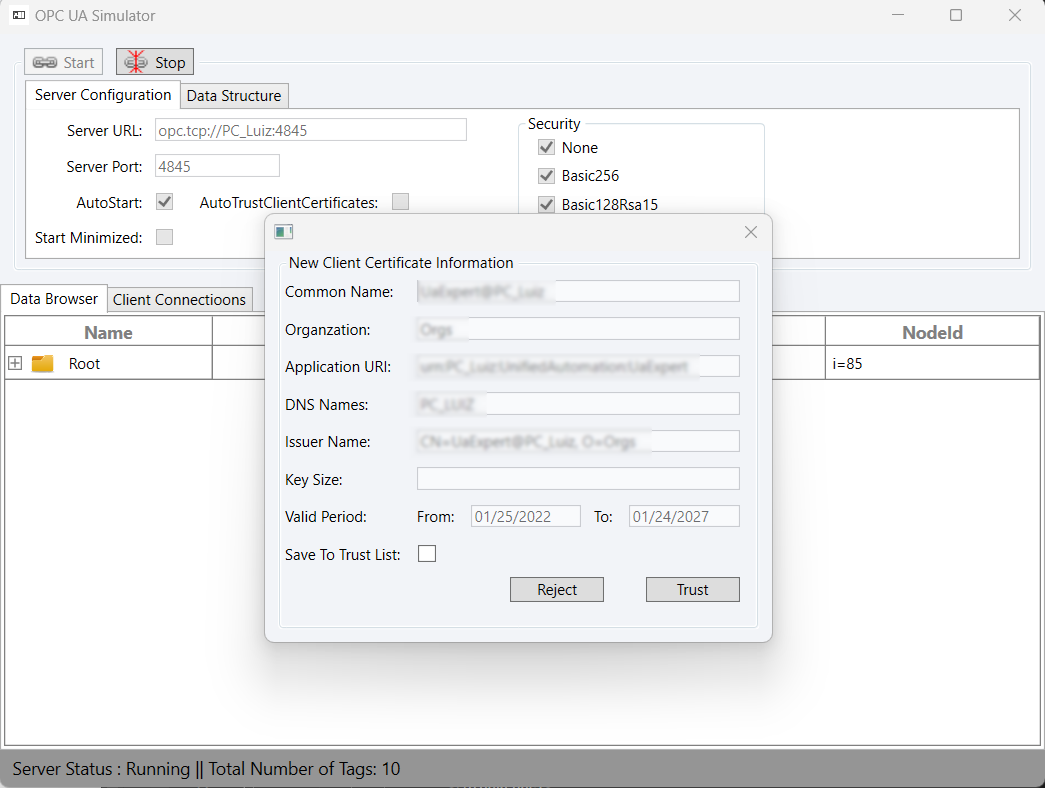The height and width of the screenshot is (788, 1045).
Task: Toggle the AutoTrustClientCertificates checkbox
Action: click(400, 202)
